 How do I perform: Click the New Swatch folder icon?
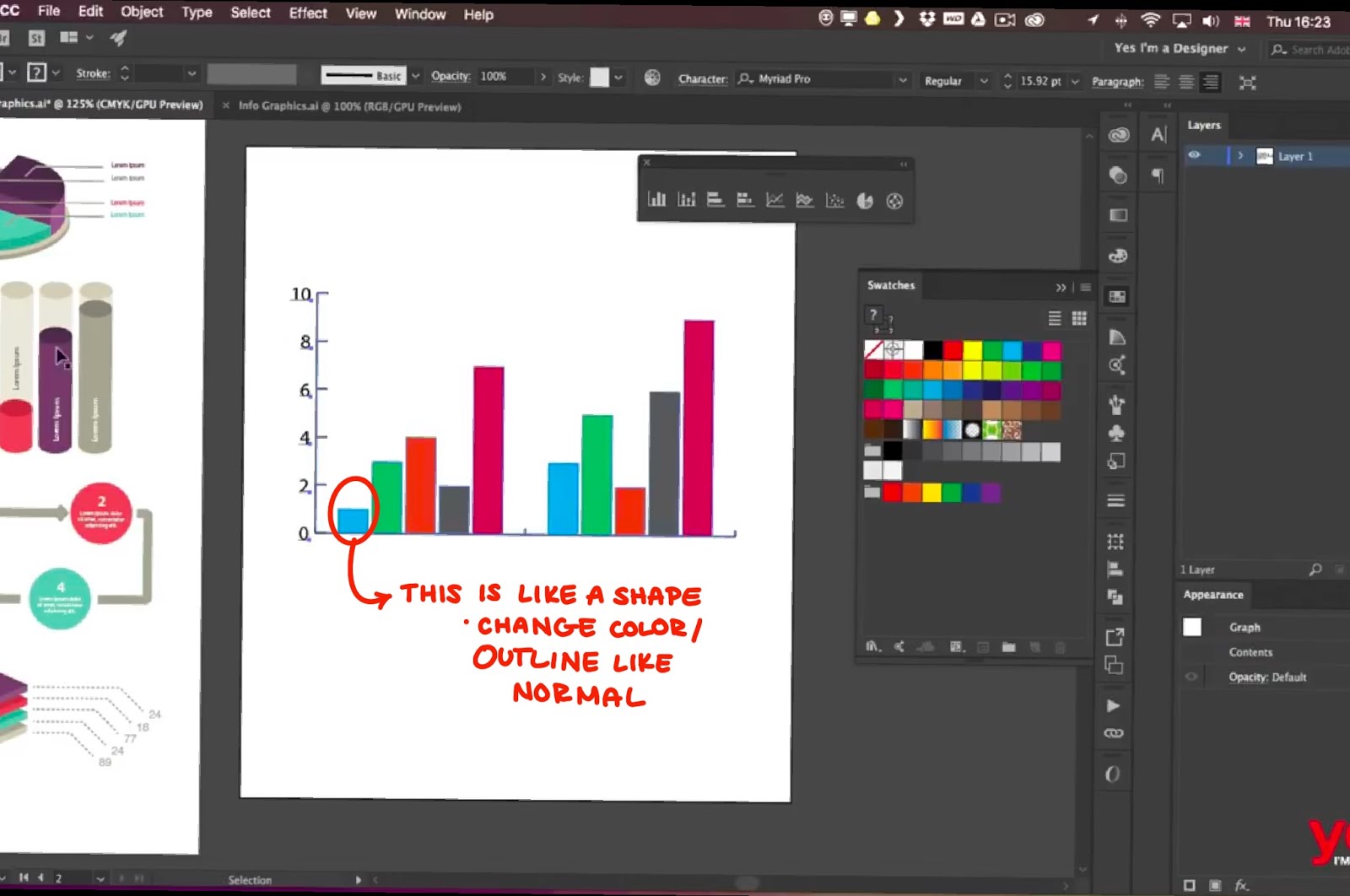(x=1010, y=646)
